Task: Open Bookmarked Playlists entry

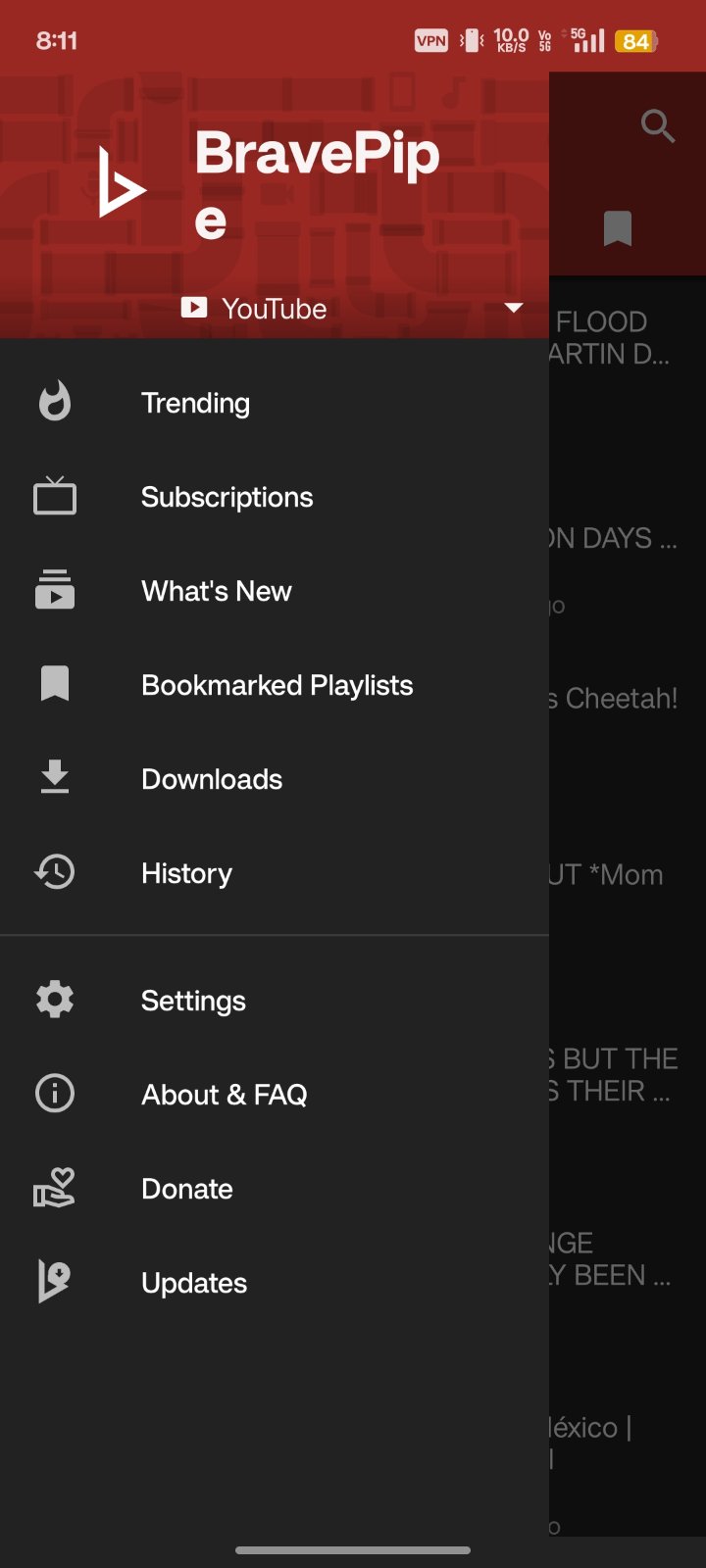Action: tap(277, 685)
